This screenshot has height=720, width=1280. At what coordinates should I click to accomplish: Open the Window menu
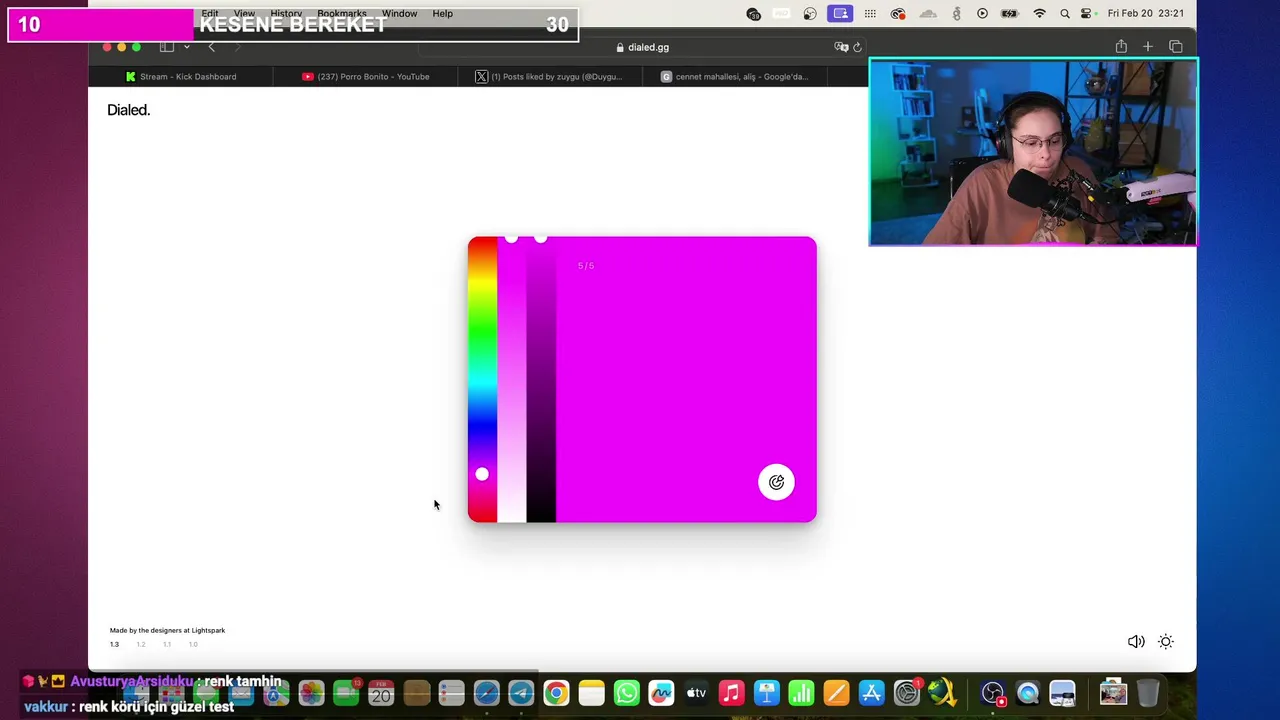pos(399,14)
